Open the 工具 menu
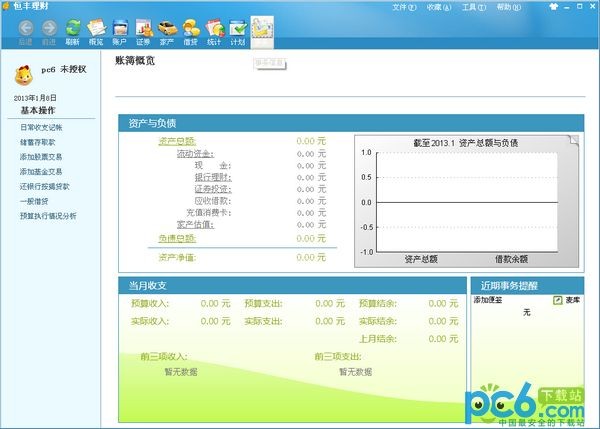The image size is (600, 429). [474, 7]
